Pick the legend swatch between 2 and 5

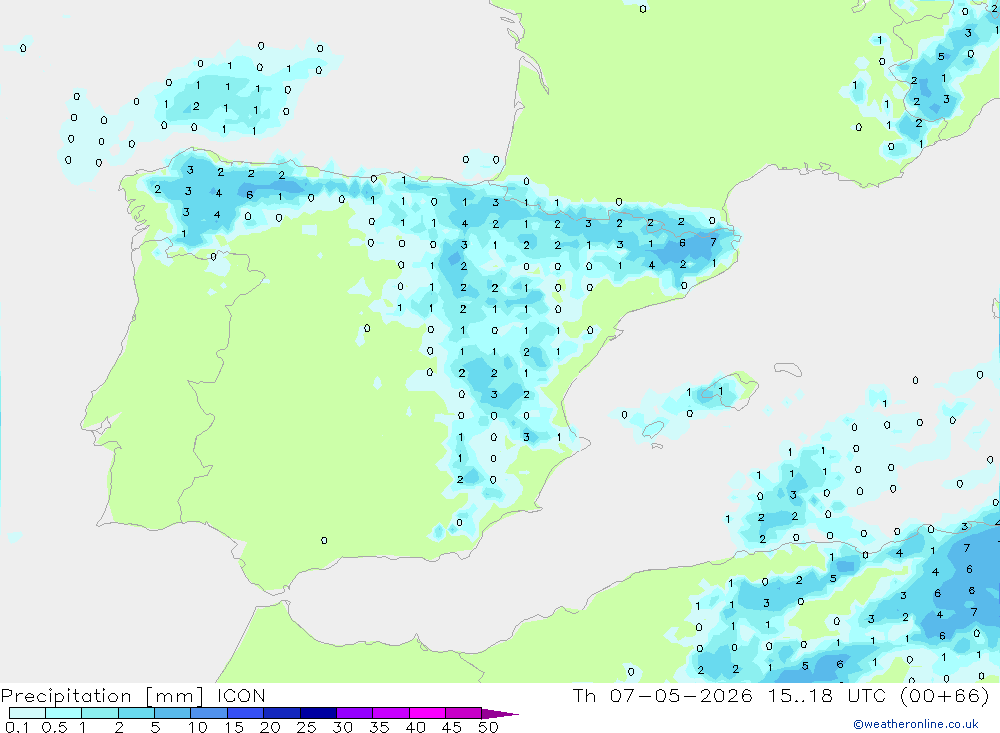[x=136, y=713]
